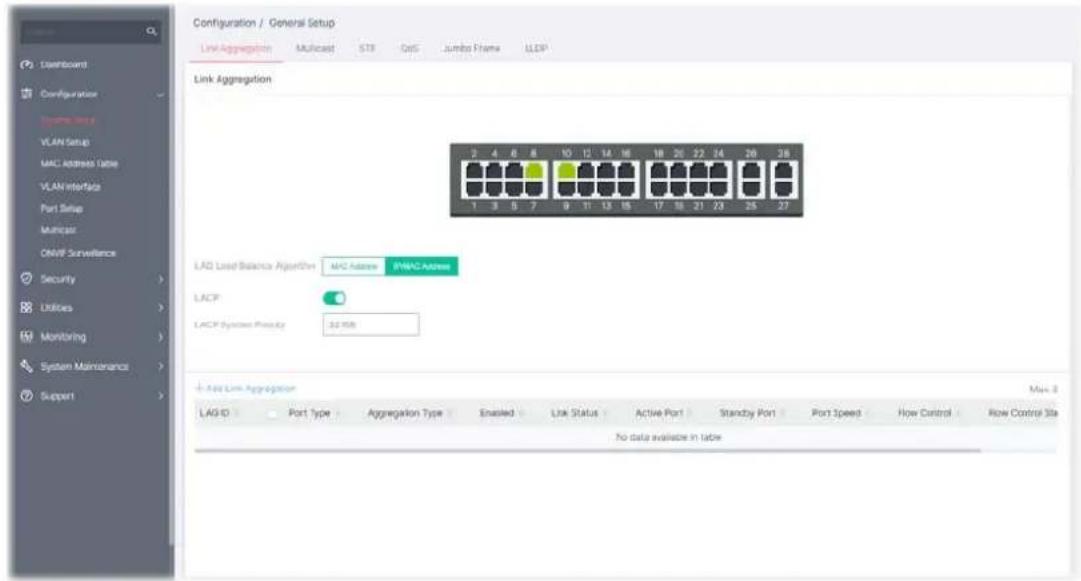Click the Dashboard label in sidebar
This screenshot has height=581, width=1081.
click(63, 65)
